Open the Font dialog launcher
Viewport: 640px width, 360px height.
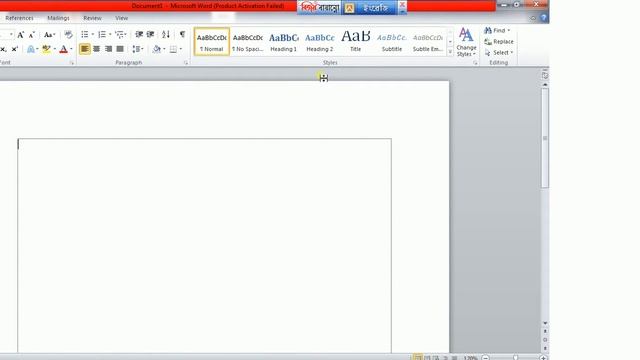(x=71, y=63)
